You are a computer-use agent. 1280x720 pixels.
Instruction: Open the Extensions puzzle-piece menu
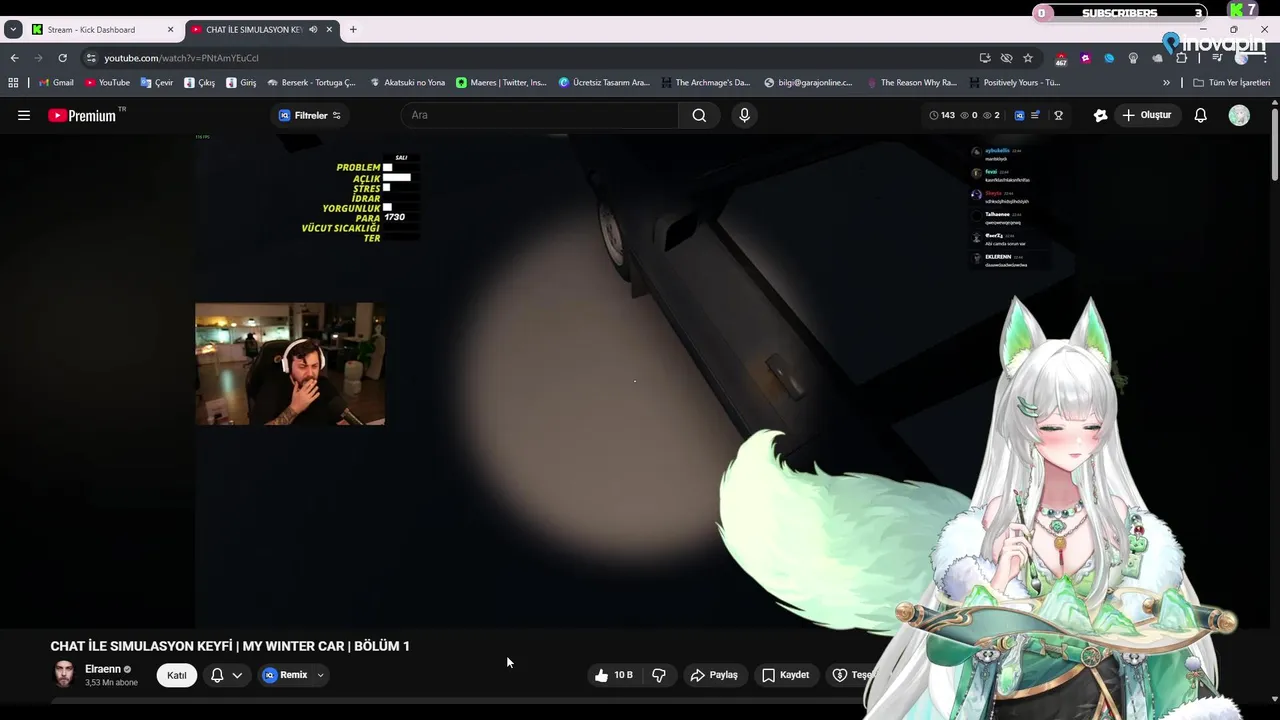pos(1181,58)
